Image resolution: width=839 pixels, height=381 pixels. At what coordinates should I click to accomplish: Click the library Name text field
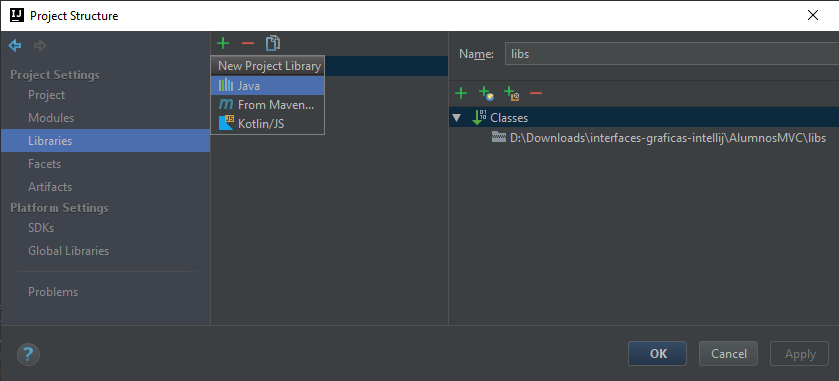672,54
